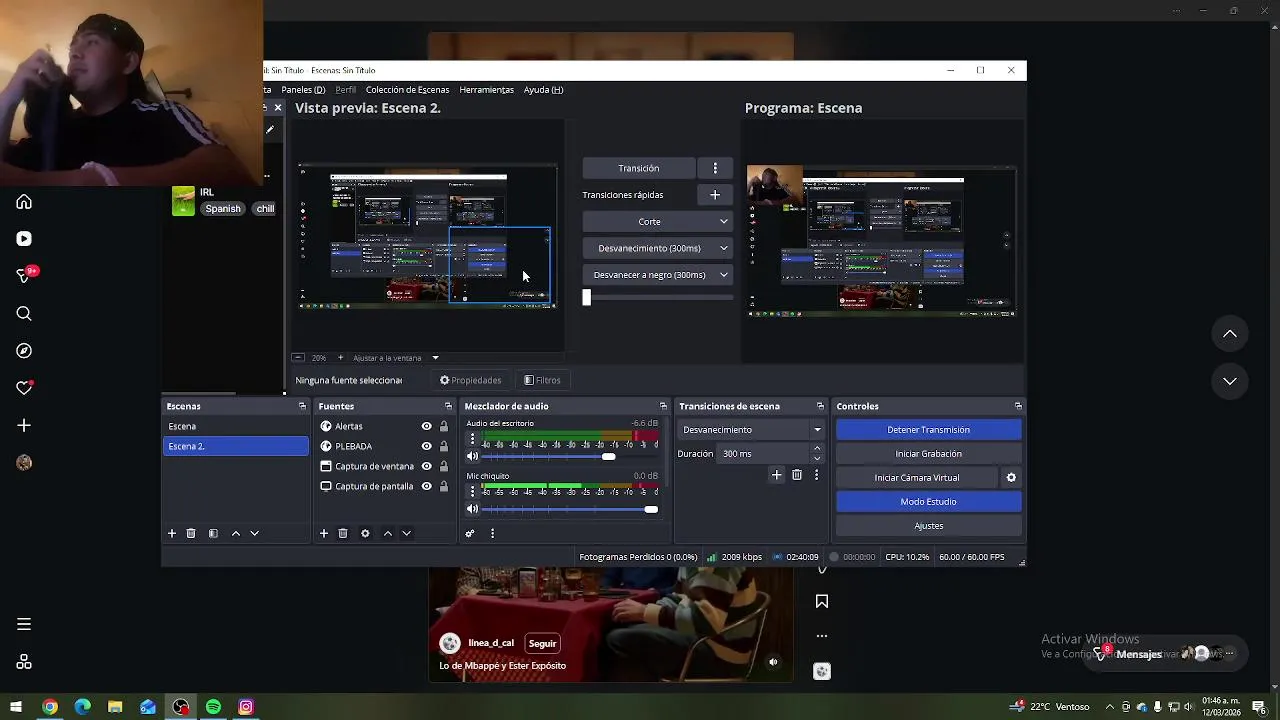Open transition properties three-dot menu
The width and height of the screenshot is (1280, 720).
click(816, 475)
